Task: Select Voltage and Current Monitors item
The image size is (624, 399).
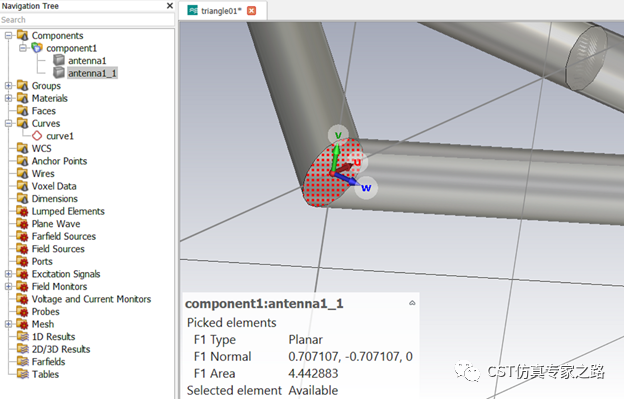Action: pyautogui.click(x=91, y=299)
